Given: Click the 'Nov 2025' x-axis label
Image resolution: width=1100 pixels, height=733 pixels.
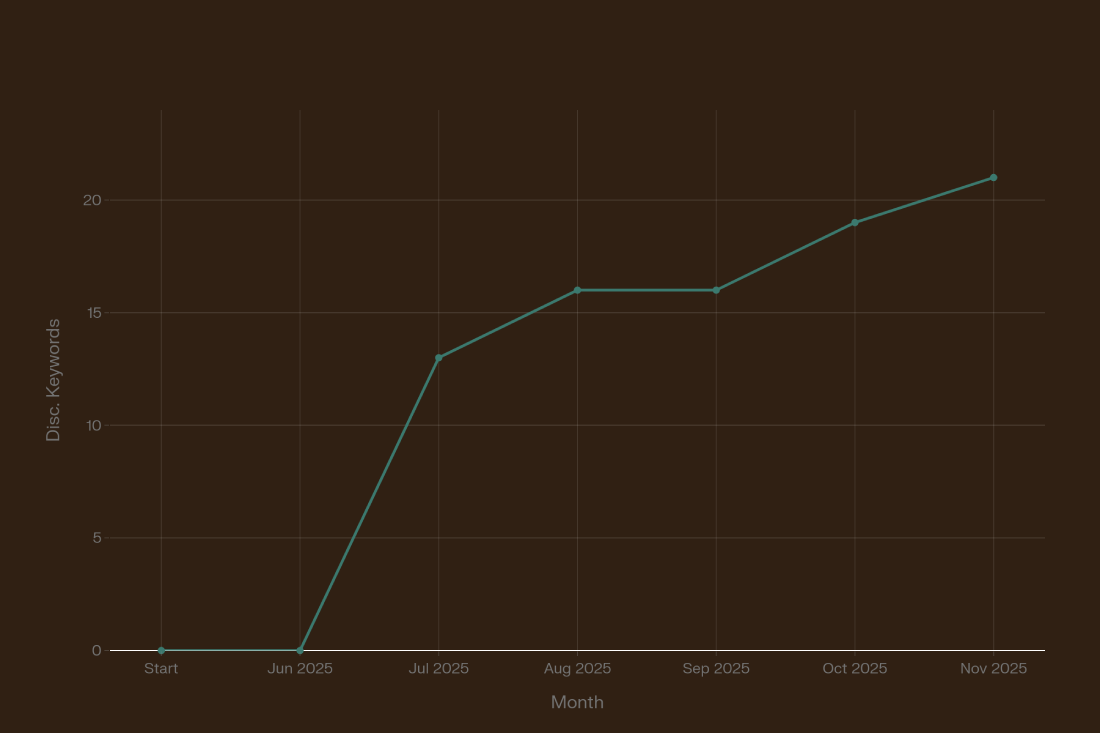Looking at the screenshot, I should tap(993, 669).
